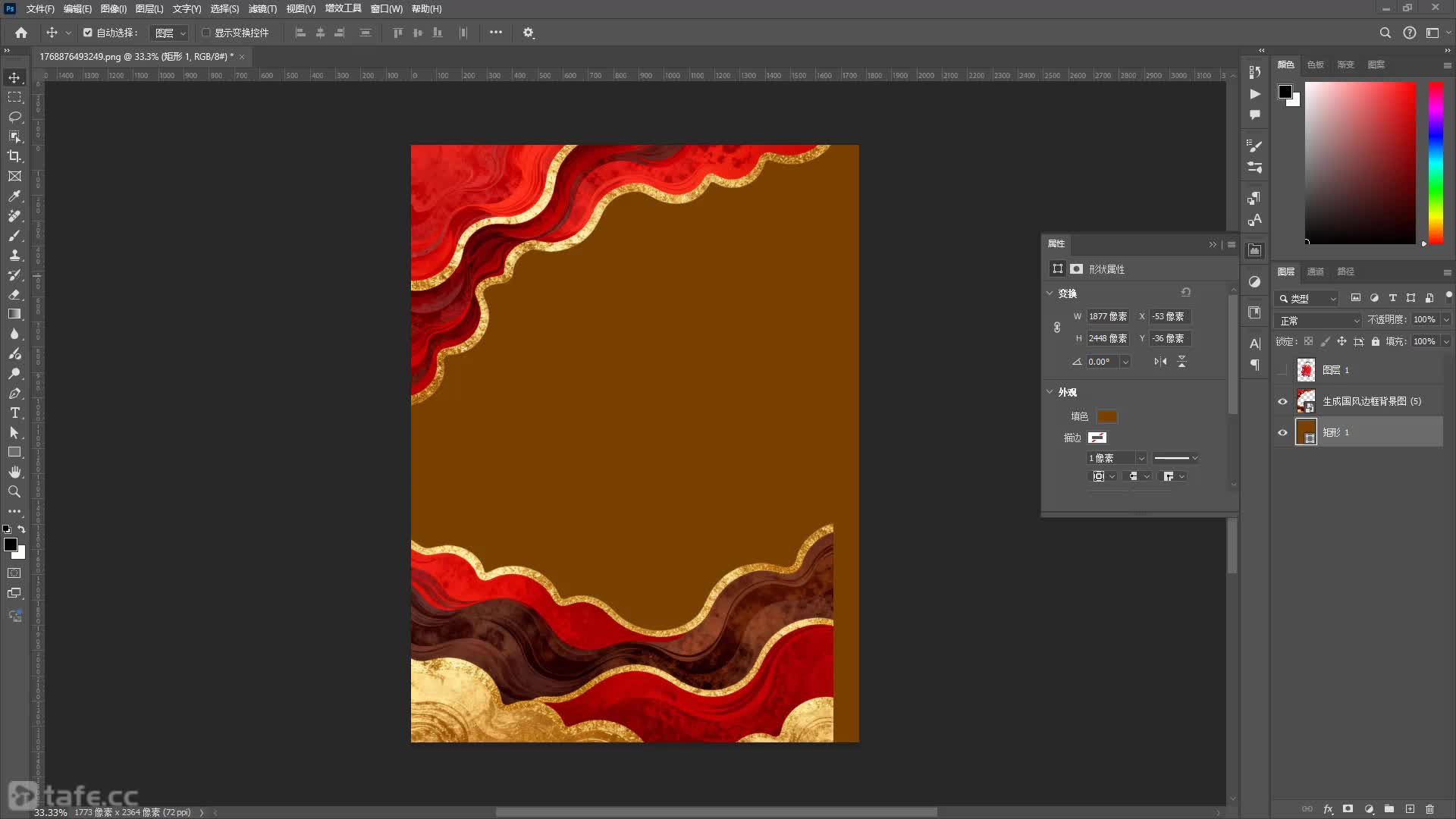This screenshot has height=819, width=1456.
Task: Select the Hand tool
Action: tap(14, 472)
